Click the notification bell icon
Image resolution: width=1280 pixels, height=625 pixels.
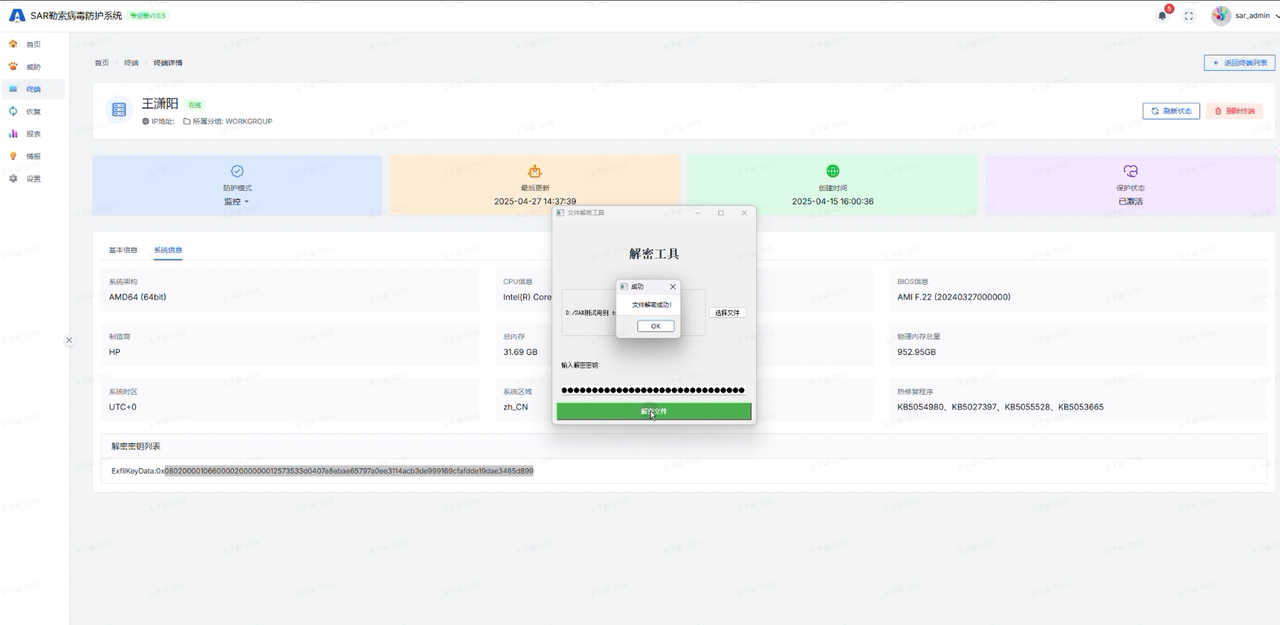pos(1162,16)
